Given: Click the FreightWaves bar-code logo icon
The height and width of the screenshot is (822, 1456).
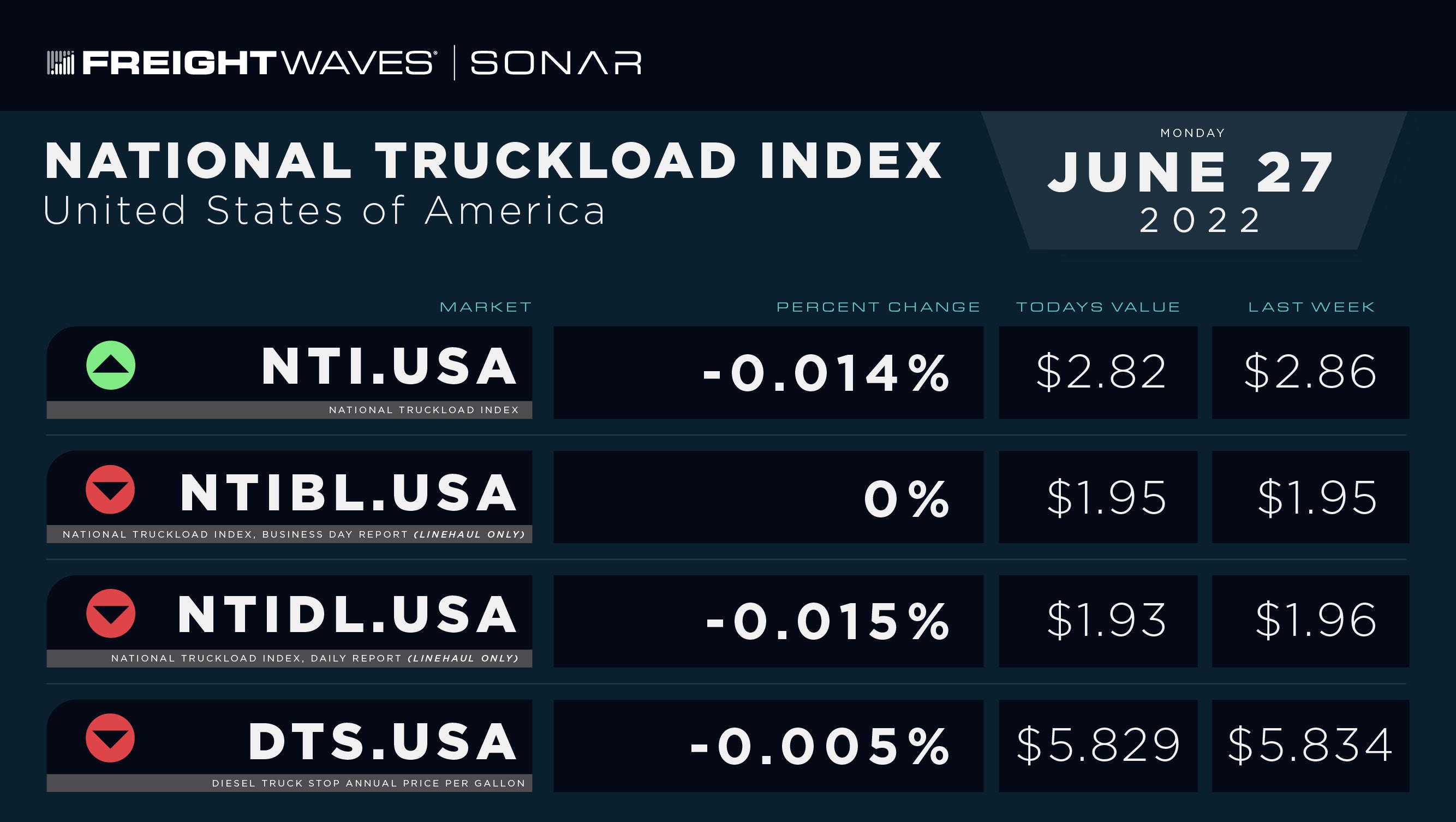Looking at the screenshot, I should [x=61, y=62].
